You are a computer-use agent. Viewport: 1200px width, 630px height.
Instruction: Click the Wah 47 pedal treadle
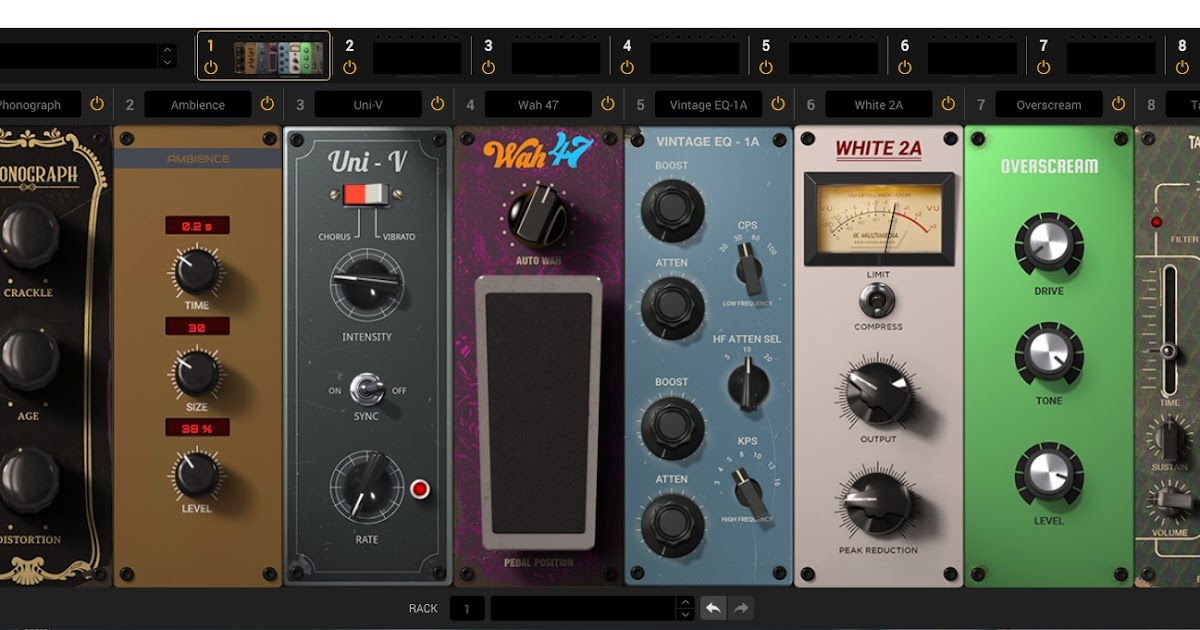point(538,412)
